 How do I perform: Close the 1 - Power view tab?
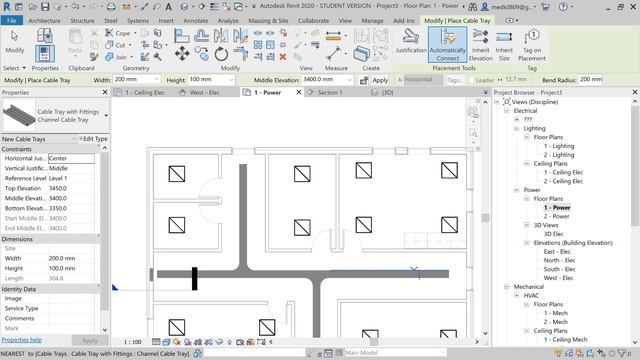pos(299,93)
